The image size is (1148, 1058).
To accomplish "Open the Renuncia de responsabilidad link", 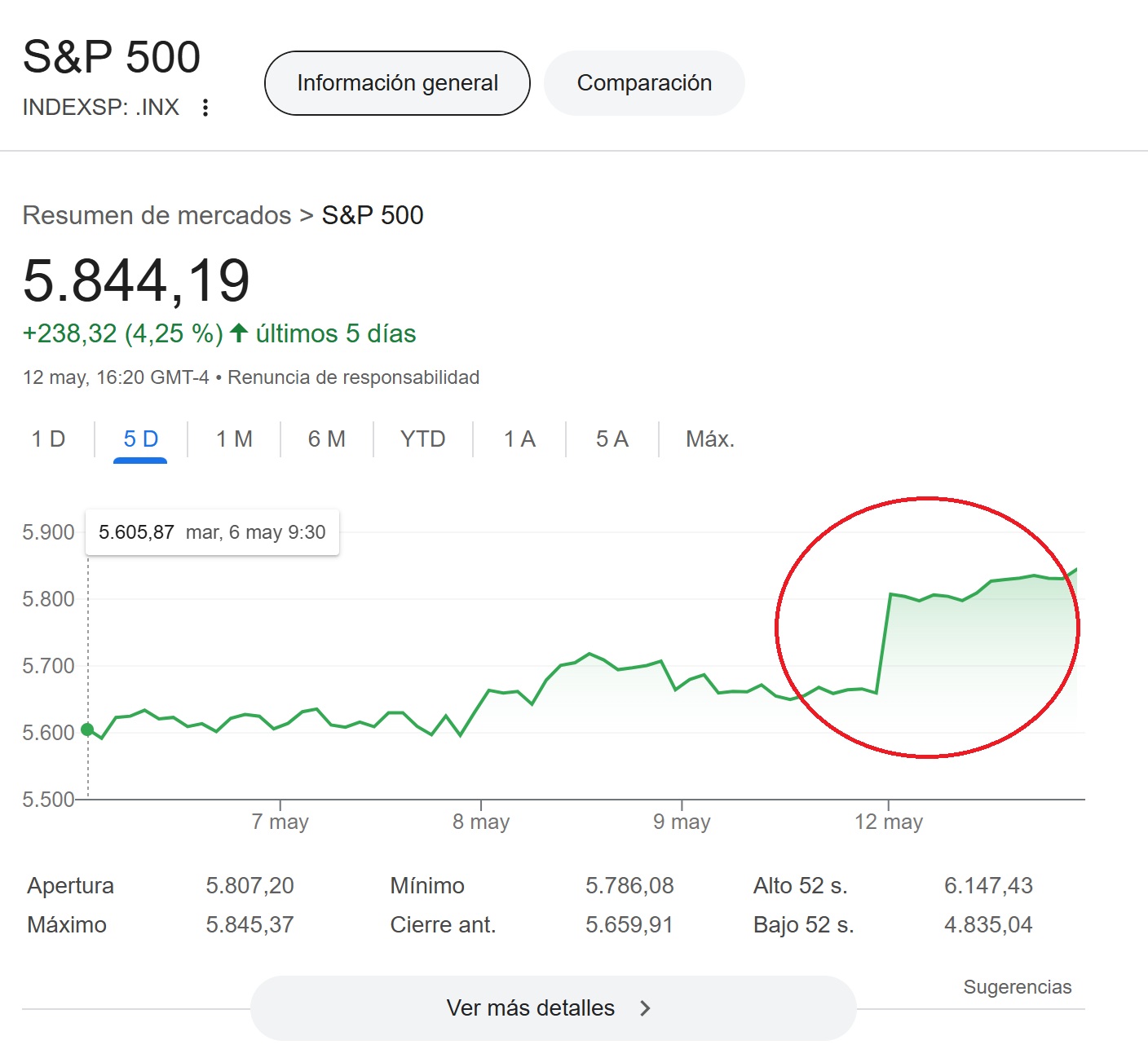I will (353, 377).
